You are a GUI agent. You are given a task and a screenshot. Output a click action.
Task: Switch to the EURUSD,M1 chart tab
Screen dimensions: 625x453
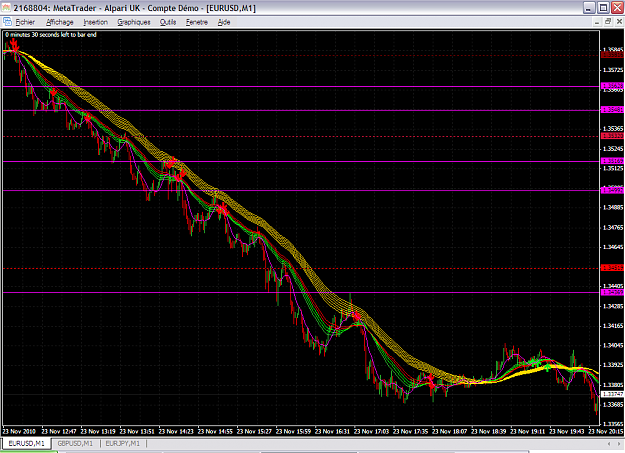[x=26, y=443]
